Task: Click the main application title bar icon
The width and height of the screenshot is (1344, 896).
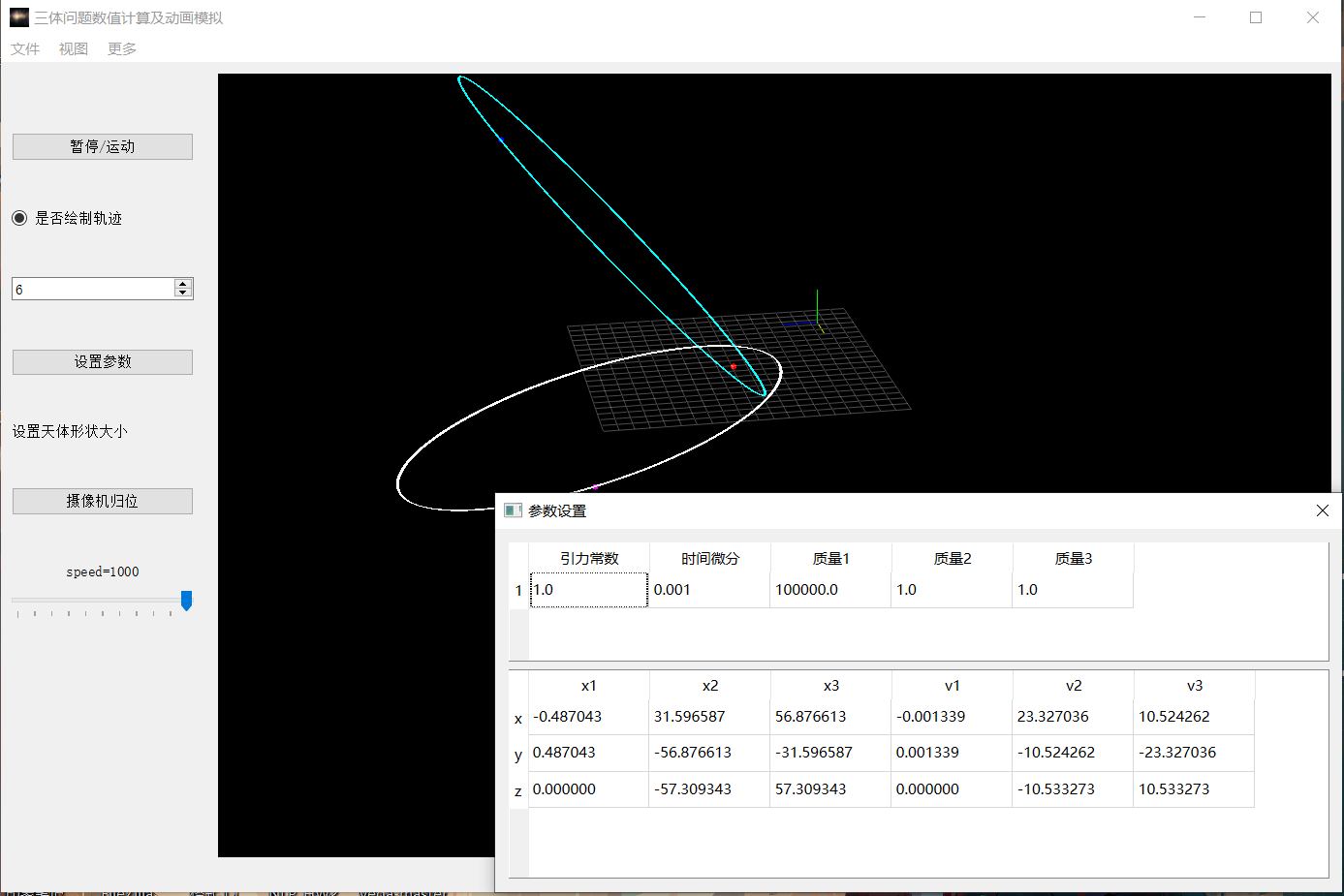Action: tap(19, 17)
